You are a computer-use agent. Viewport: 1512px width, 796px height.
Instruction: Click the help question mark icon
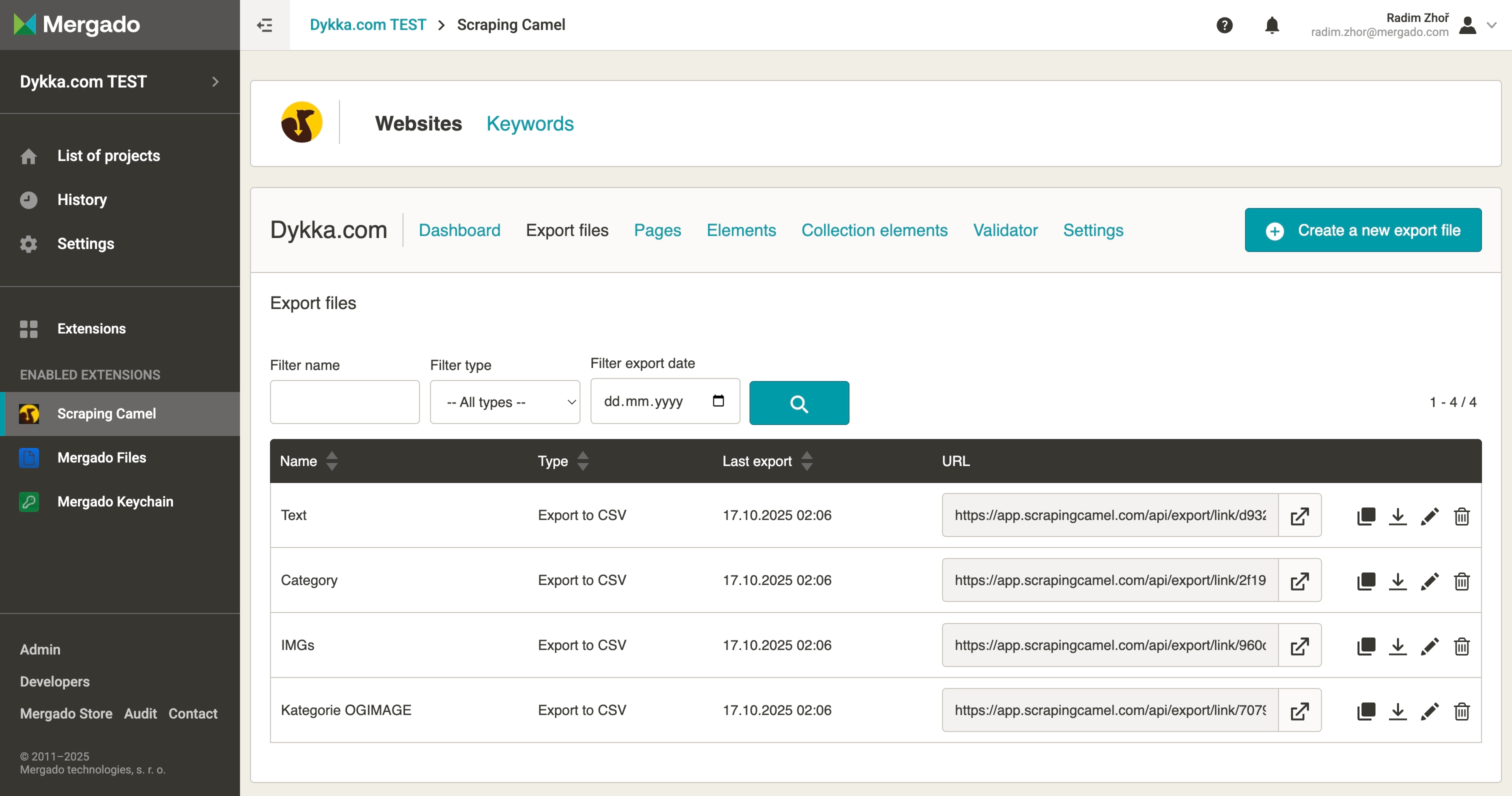[1224, 25]
